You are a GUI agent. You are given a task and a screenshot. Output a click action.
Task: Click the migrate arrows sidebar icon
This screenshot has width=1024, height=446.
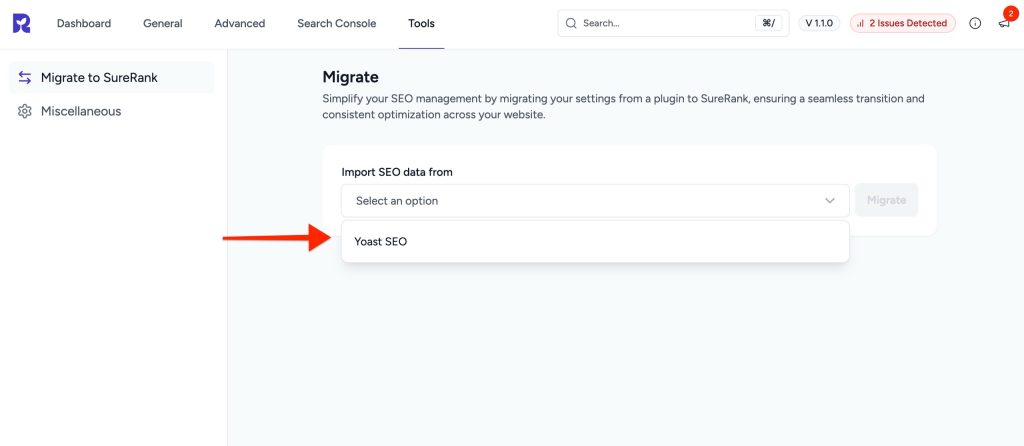(x=25, y=78)
